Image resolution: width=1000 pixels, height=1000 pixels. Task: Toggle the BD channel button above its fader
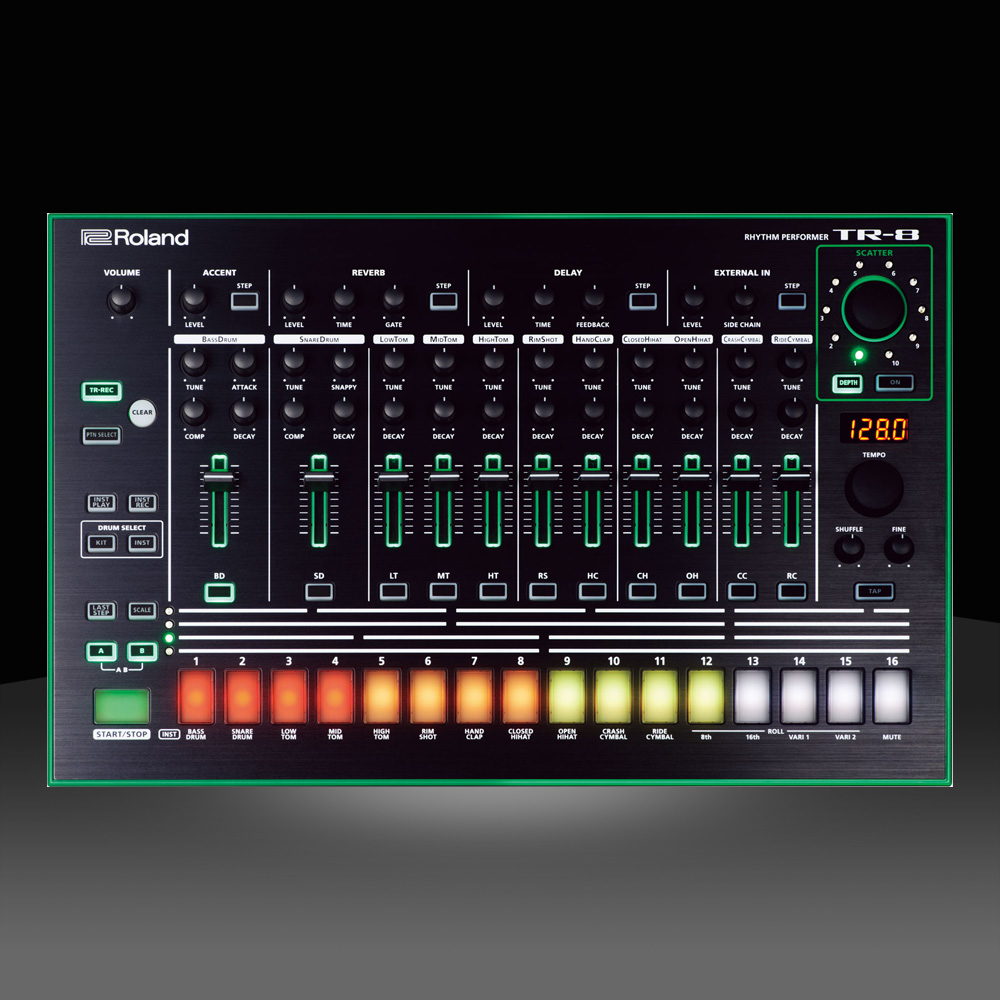click(220, 592)
